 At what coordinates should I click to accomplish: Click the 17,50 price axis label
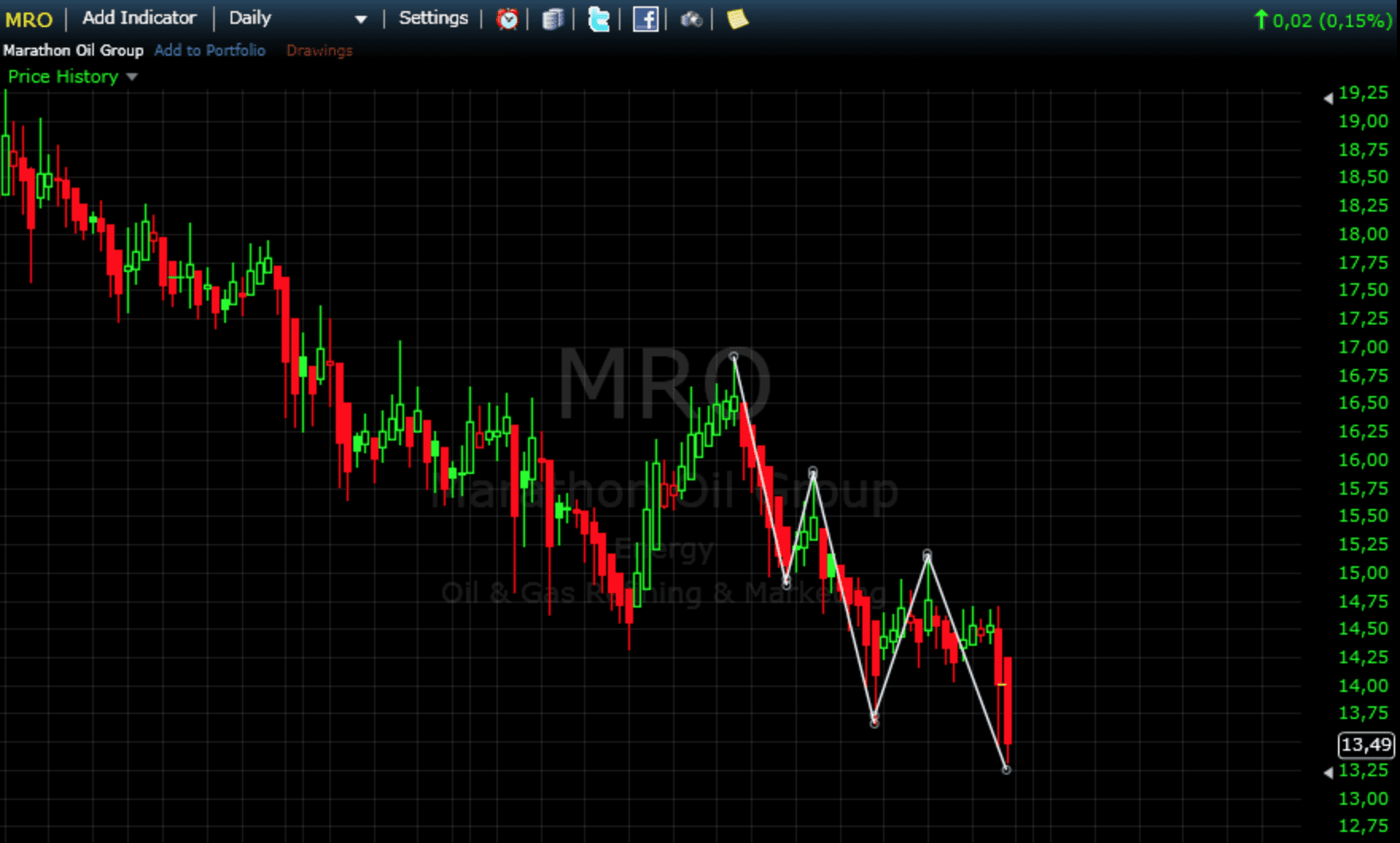[1363, 290]
